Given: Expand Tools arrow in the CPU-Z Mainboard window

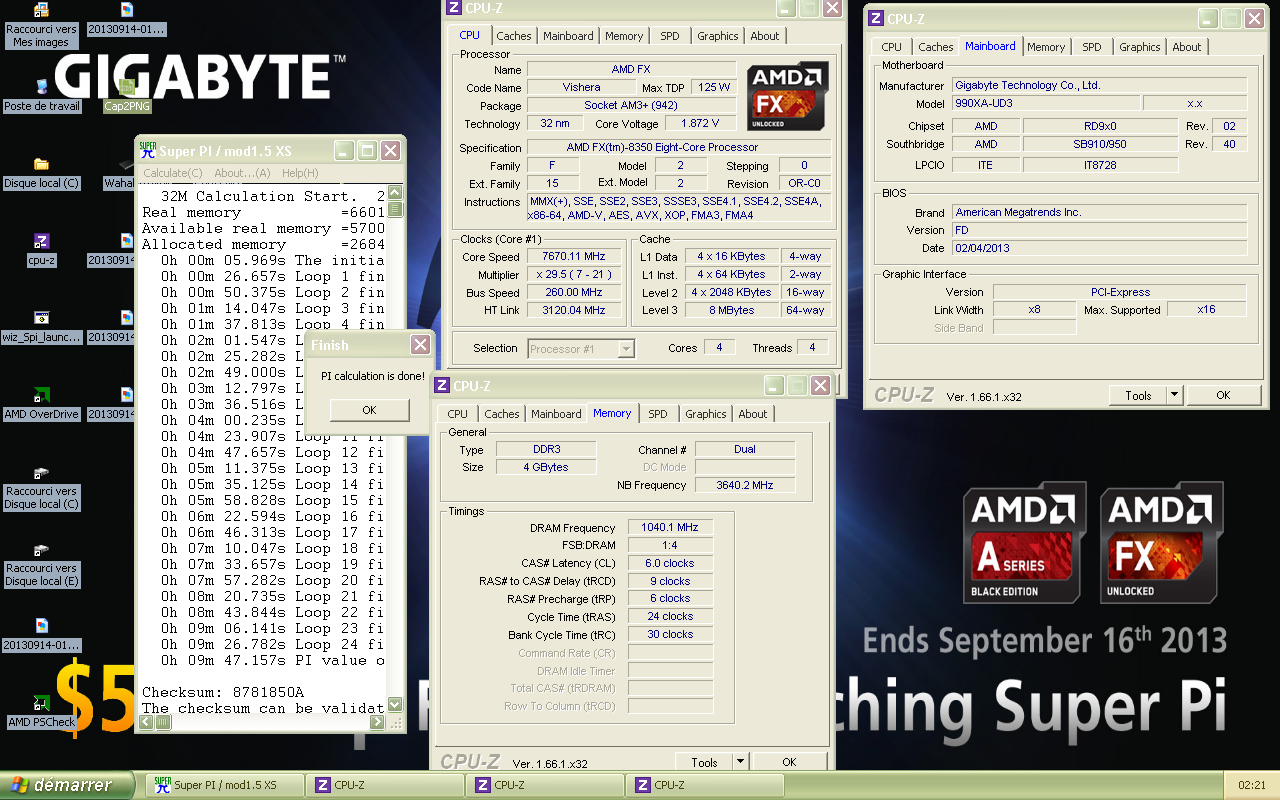Looking at the screenshot, I should [x=1174, y=395].
